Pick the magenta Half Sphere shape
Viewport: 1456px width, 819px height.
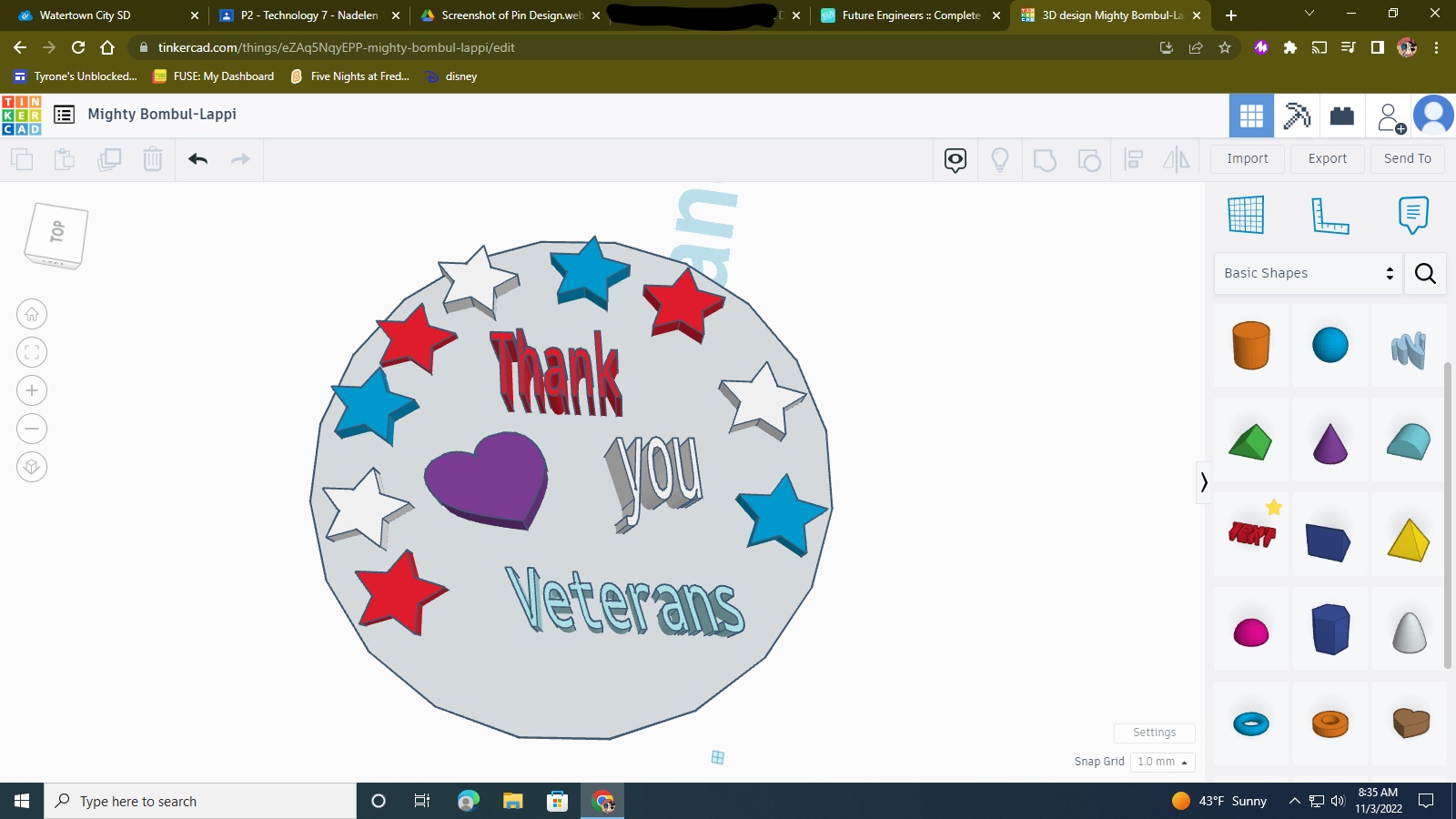pyautogui.click(x=1251, y=632)
